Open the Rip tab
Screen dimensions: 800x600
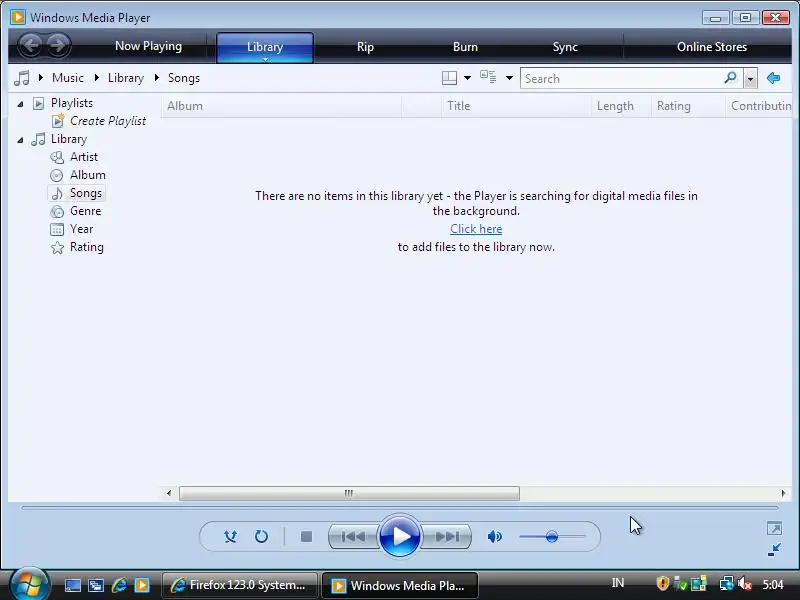coord(365,47)
